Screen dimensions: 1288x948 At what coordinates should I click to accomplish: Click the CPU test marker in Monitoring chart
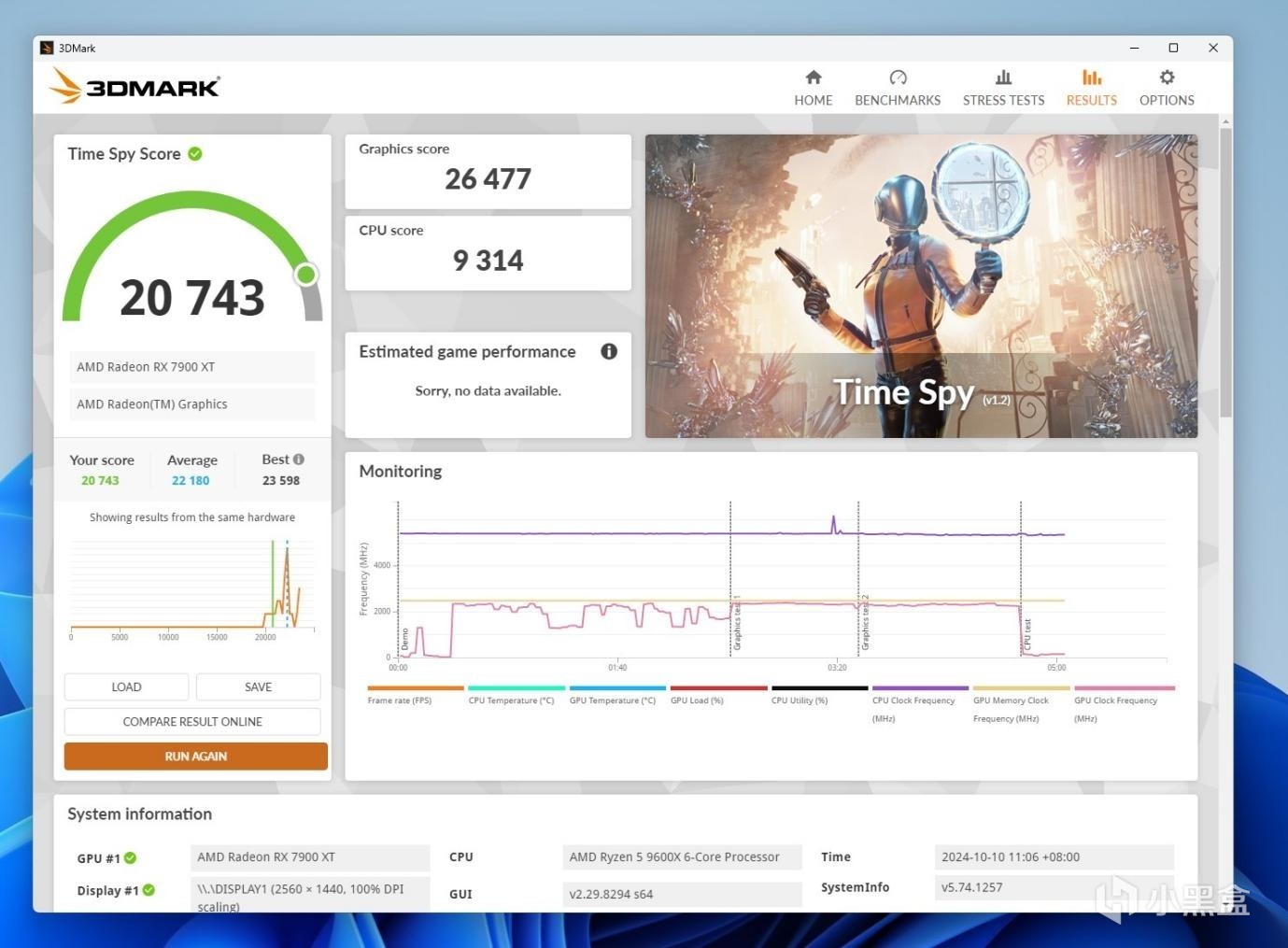(x=1027, y=634)
